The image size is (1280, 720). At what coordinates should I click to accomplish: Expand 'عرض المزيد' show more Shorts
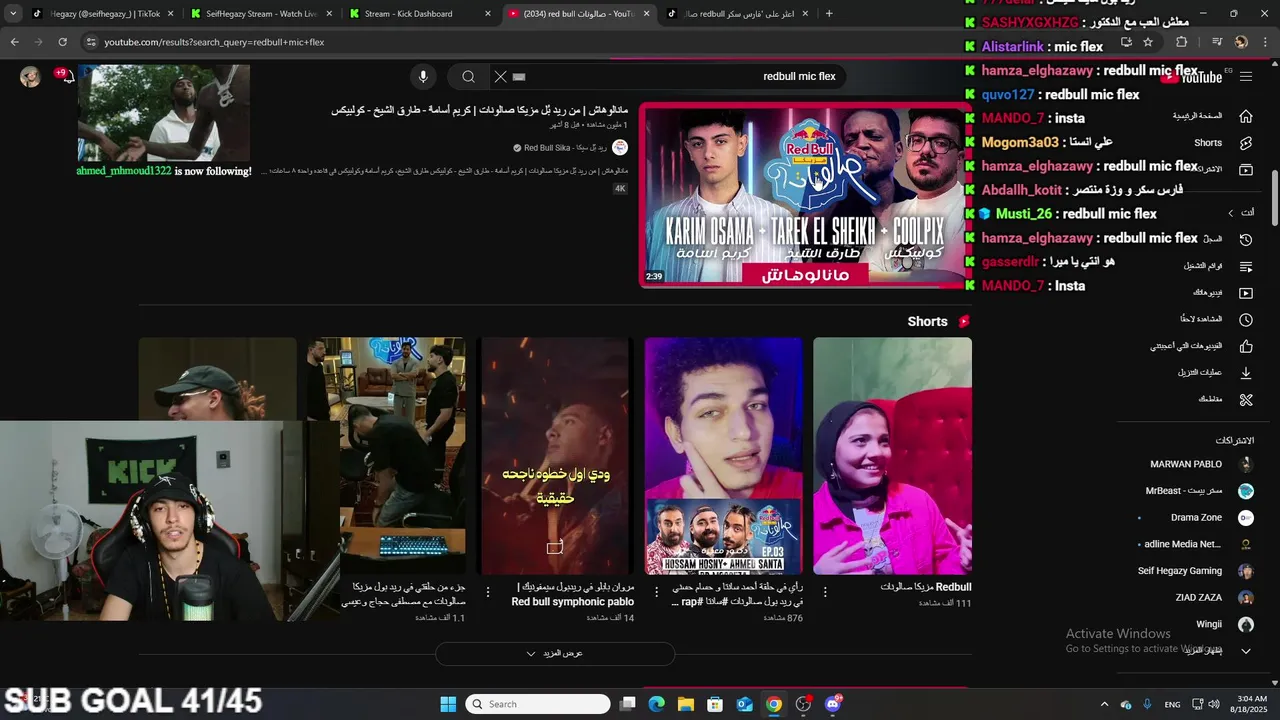tap(555, 653)
